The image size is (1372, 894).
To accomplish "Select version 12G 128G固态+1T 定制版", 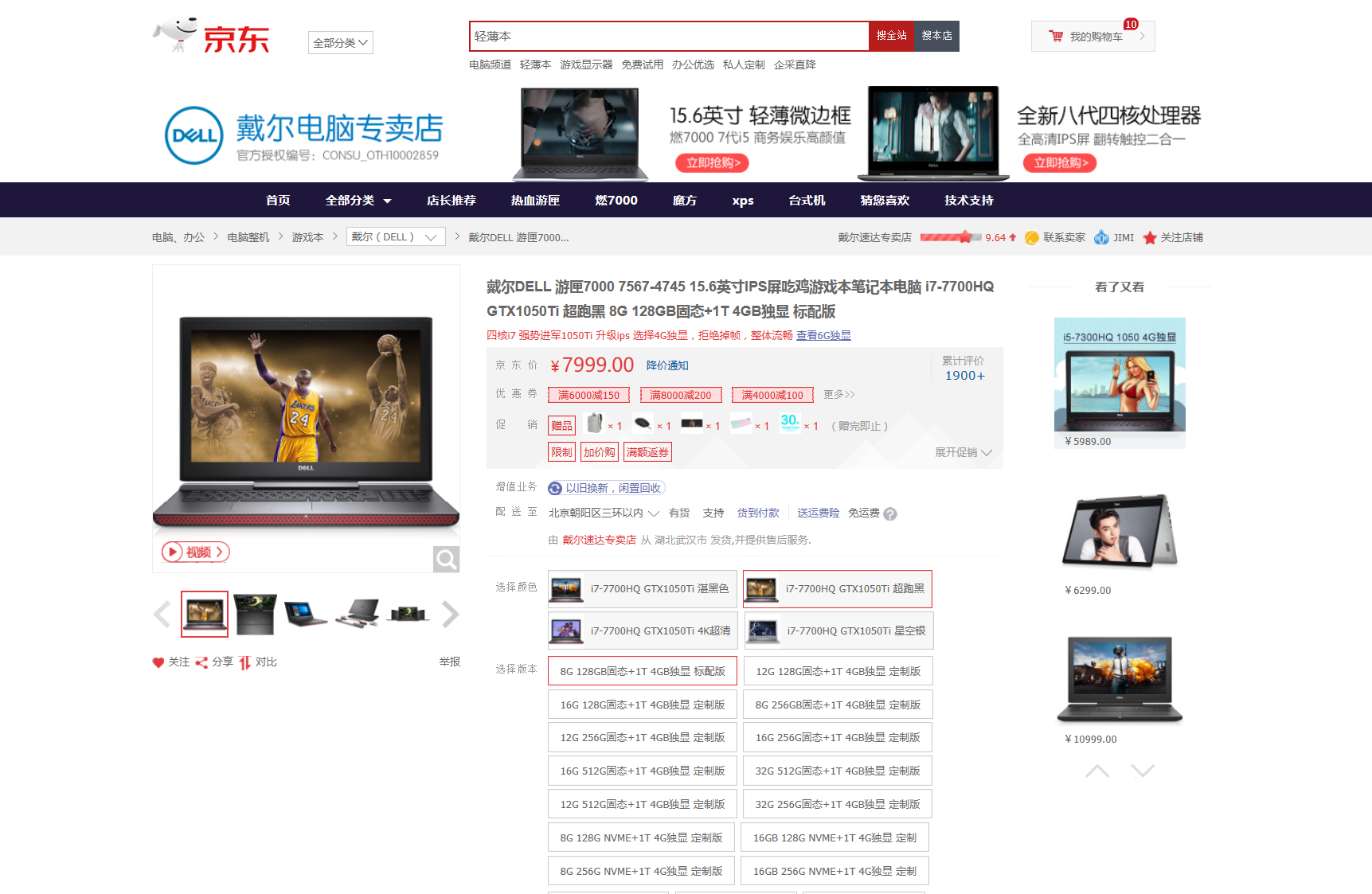I will (x=838, y=671).
